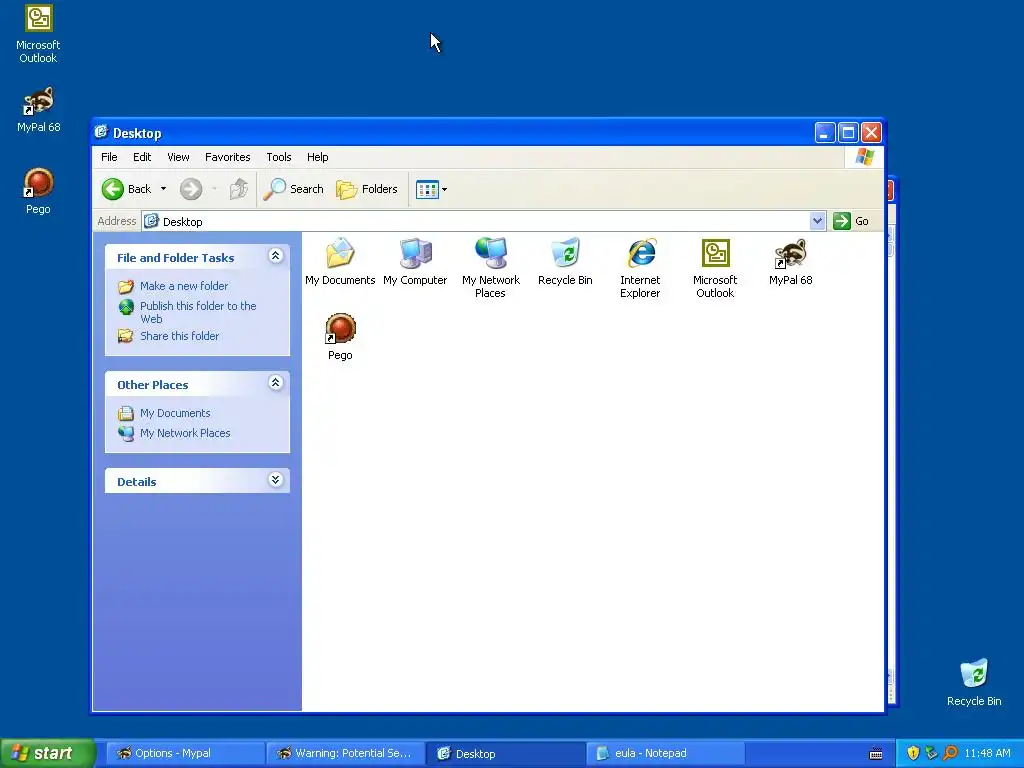Click on-screen keyboard icon in taskbar
The height and width of the screenshot is (768, 1024).
pyautogui.click(x=876, y=754)
